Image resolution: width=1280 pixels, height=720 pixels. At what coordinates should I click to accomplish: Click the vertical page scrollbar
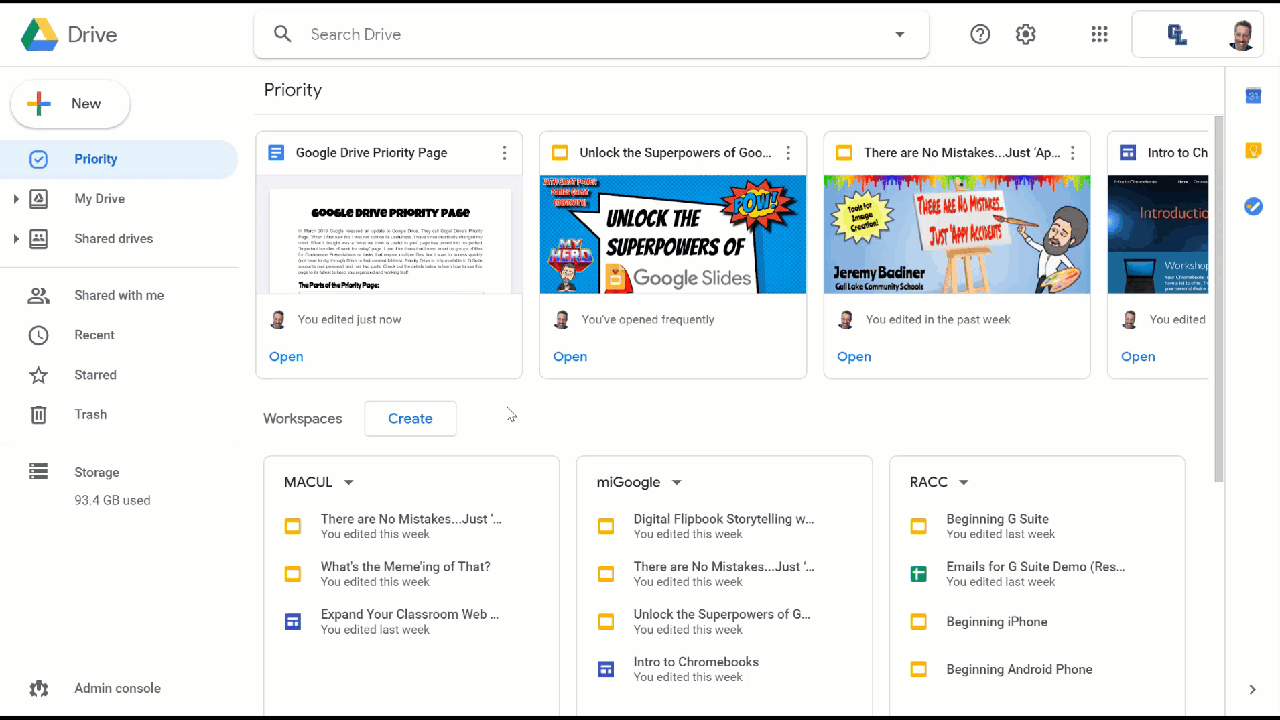(x=1218, y=298)
